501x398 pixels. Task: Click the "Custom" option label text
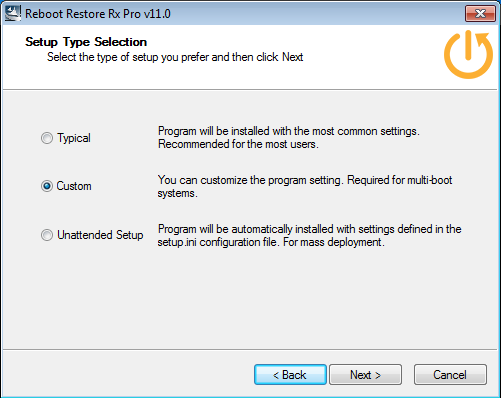74,186
